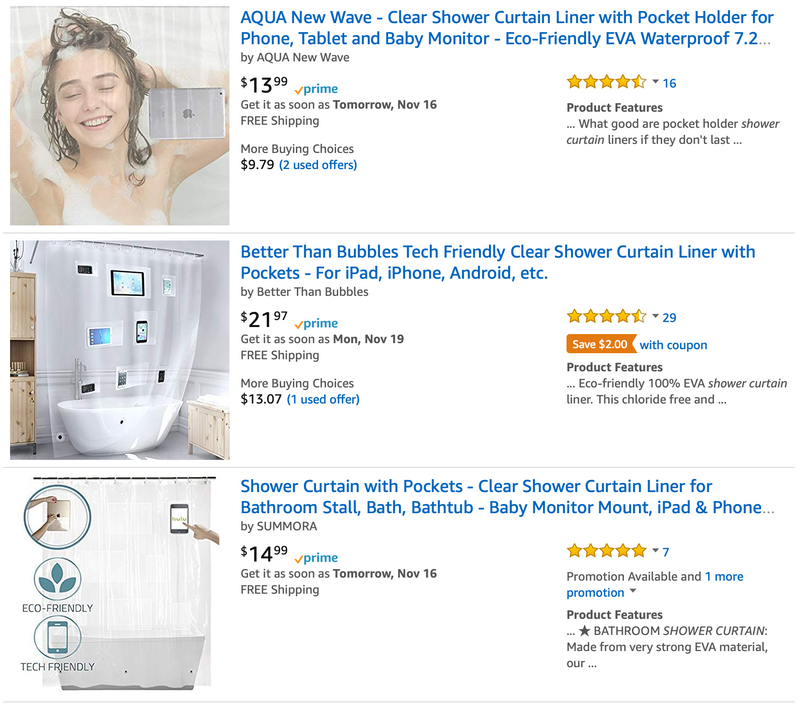Click the orange Save $2.00 coupon badge

(600, 345)
